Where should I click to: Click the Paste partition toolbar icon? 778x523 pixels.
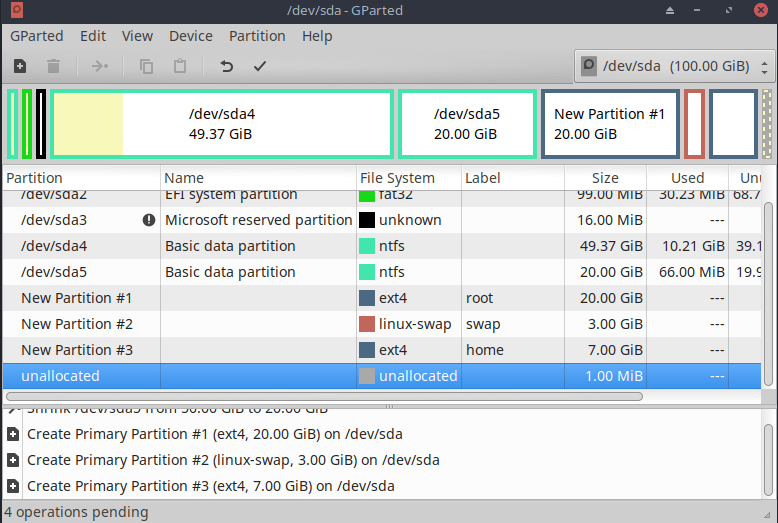pos(180,66)
